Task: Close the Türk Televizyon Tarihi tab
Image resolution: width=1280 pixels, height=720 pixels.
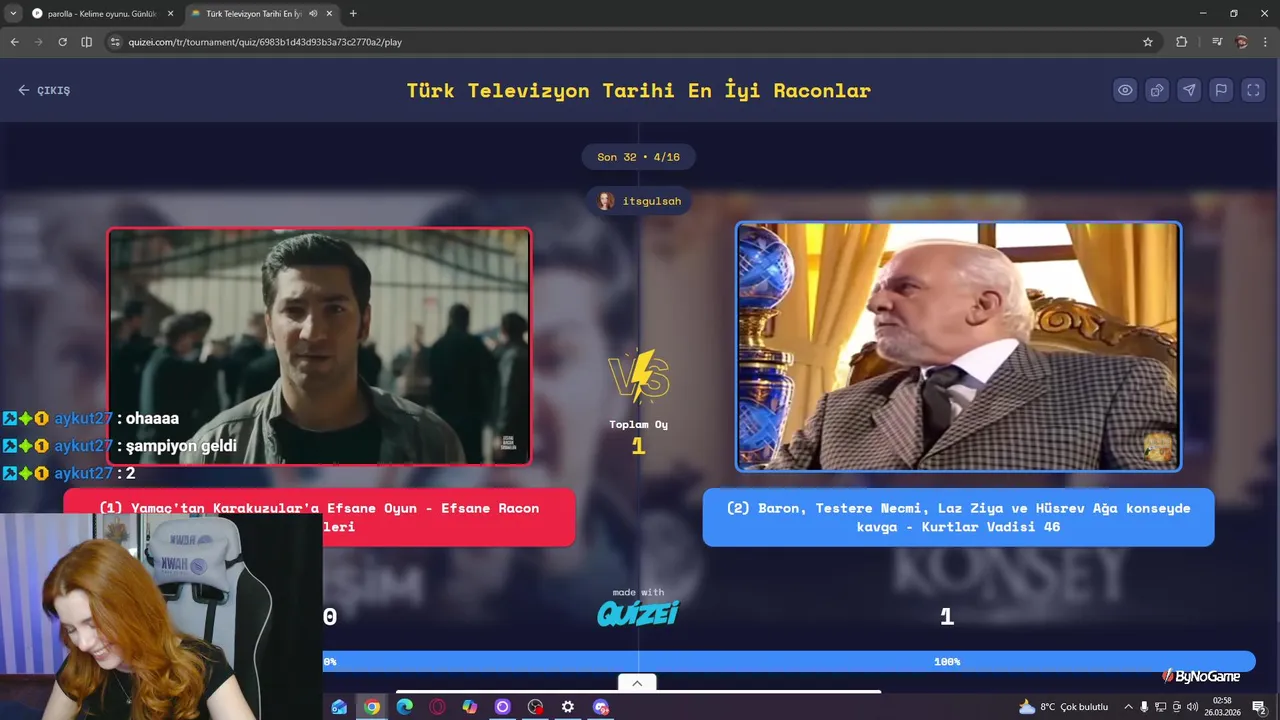Action: (329, 13)
